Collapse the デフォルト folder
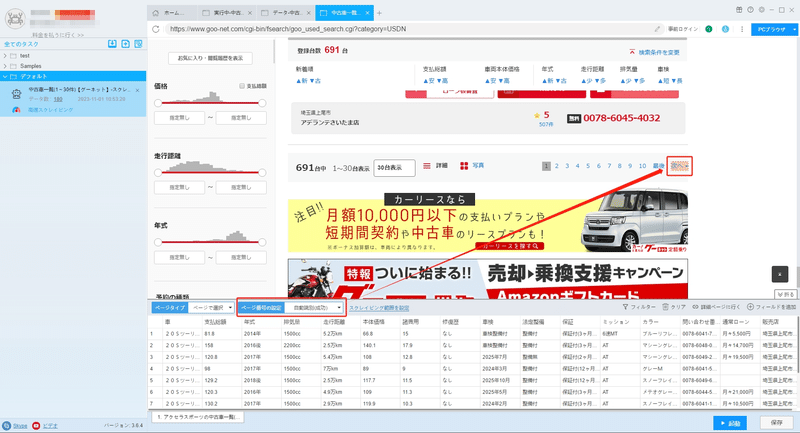 tap(5, 77)
